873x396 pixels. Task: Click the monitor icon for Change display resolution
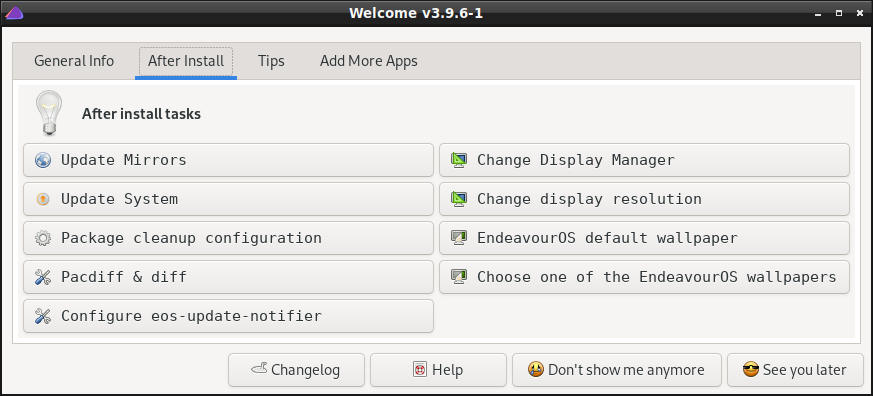(459, 199)
